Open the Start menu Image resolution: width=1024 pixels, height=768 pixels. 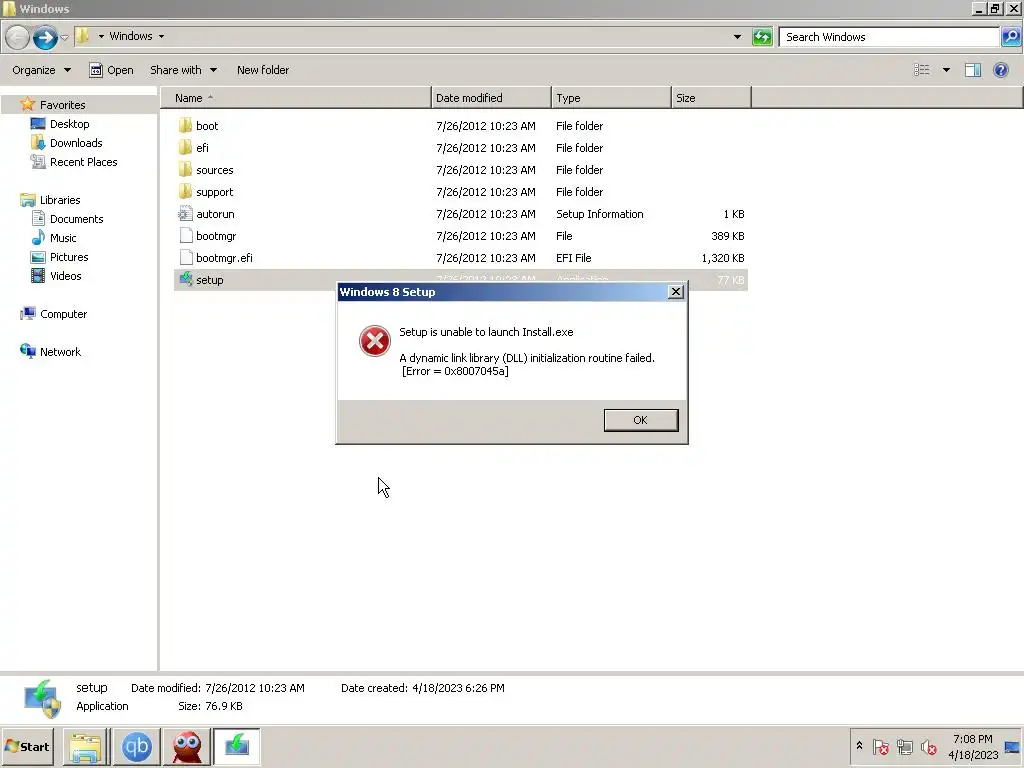[27, 746]
